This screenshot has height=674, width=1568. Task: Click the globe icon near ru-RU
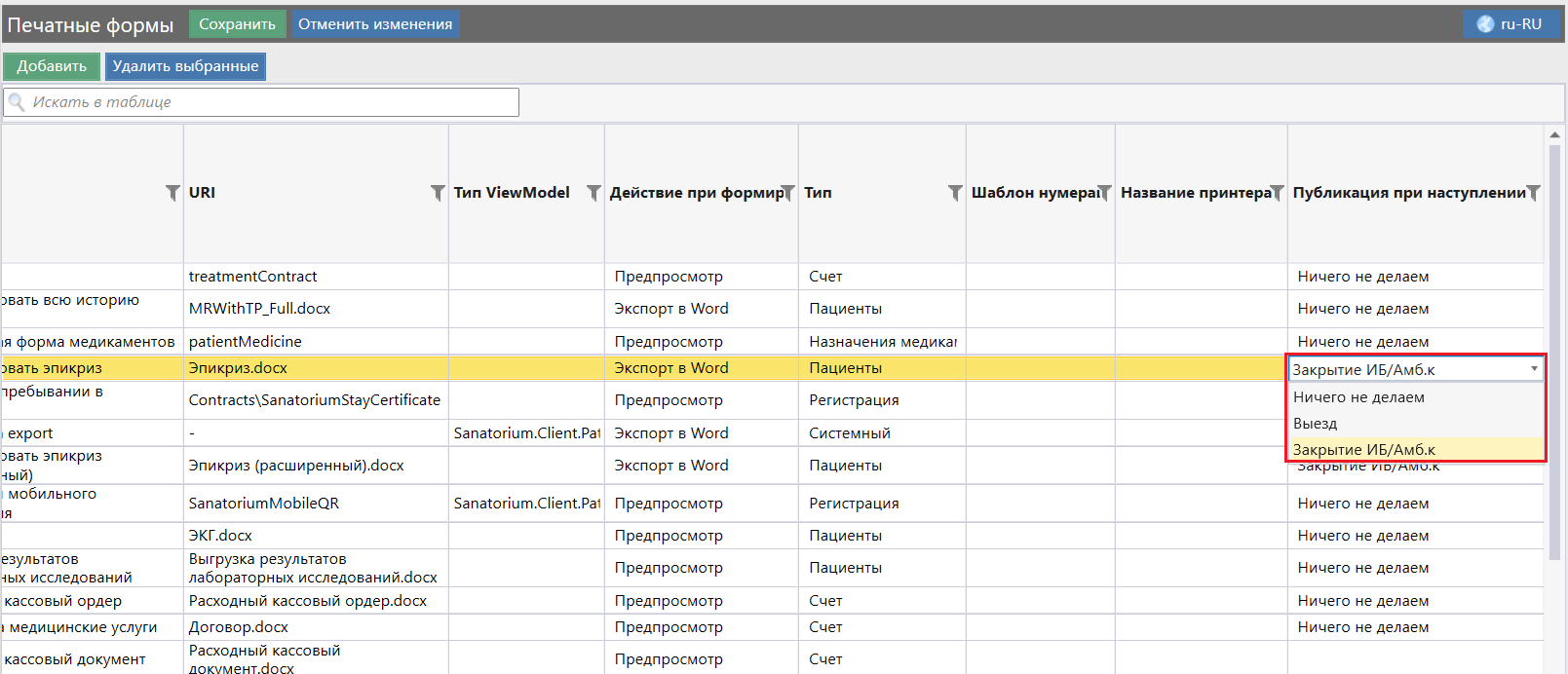click(1485, 24)
